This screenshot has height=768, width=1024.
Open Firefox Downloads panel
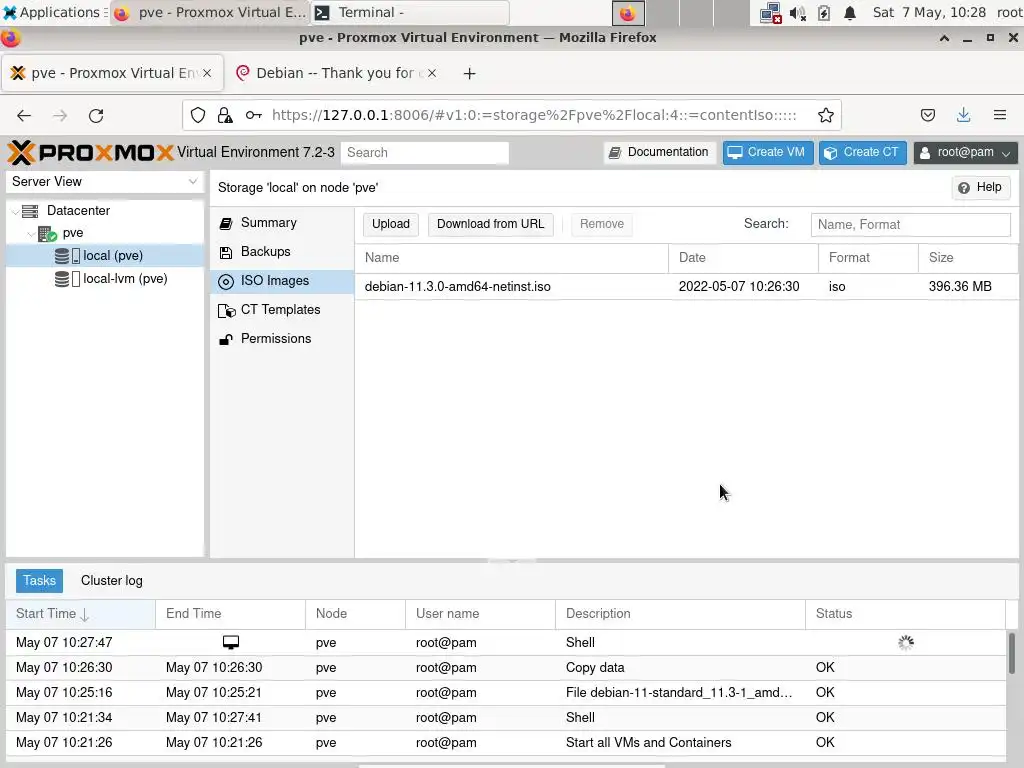(x=963, y=116)
